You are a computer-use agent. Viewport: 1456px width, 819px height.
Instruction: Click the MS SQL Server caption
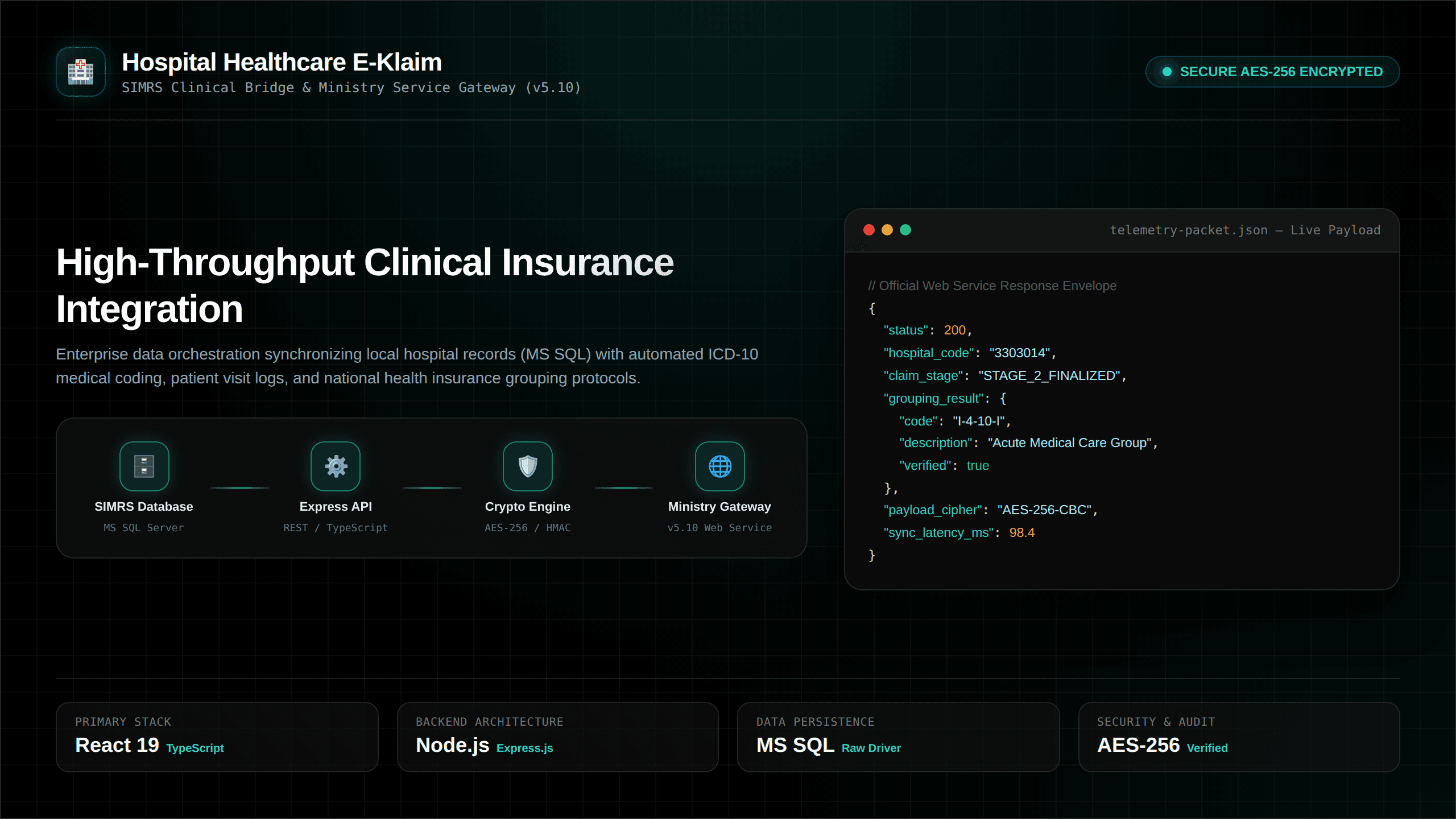144,528
